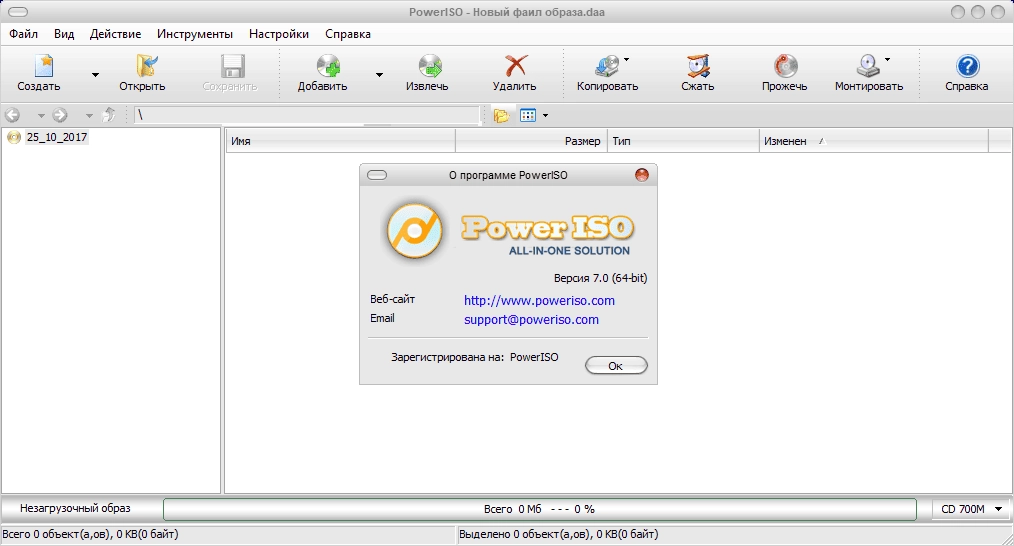This screenshot has height=546, width=1014.
Task: Click the view mode grid icon
Action: click(528, 115)
